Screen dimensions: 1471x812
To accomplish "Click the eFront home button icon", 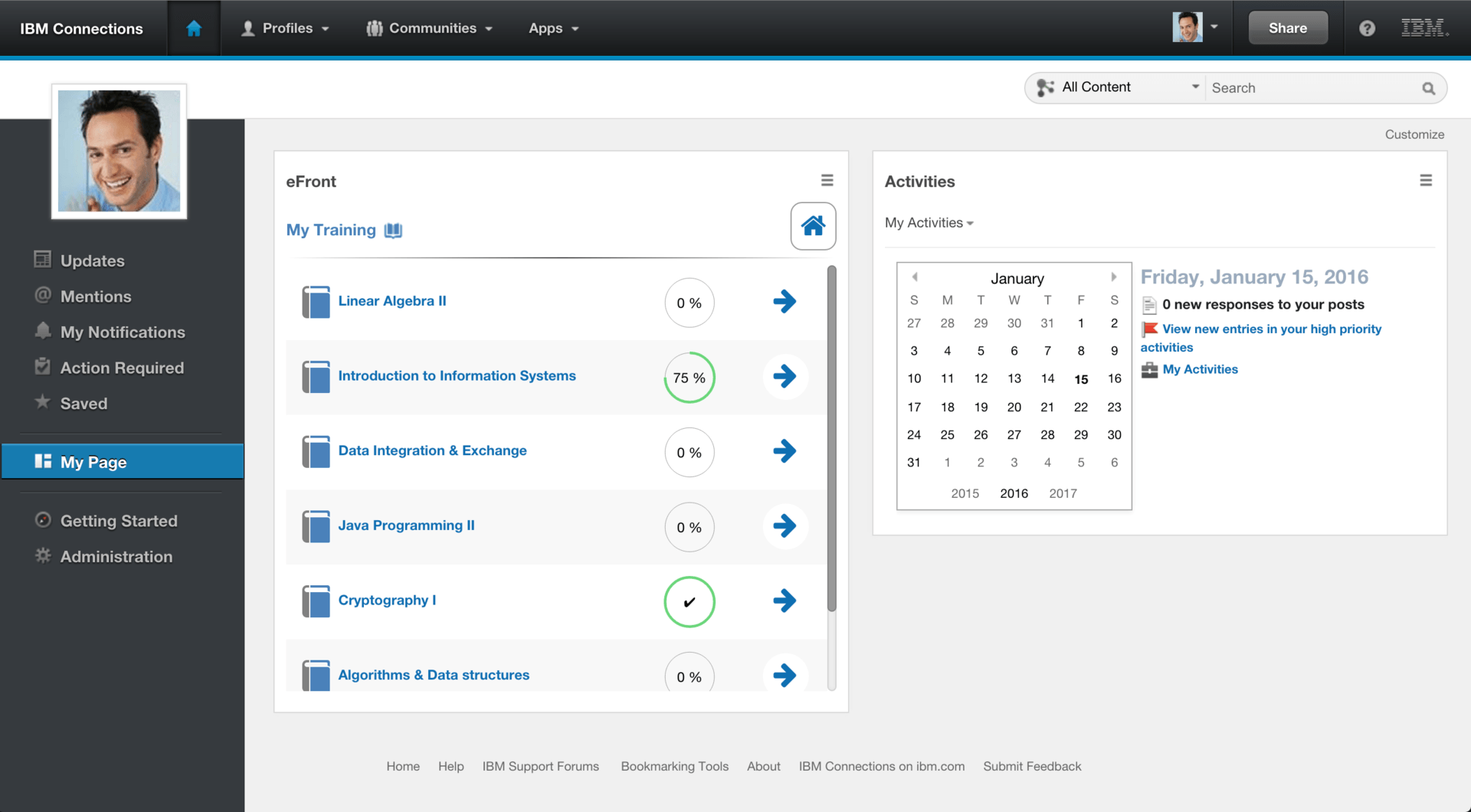I will click(813, 226).
